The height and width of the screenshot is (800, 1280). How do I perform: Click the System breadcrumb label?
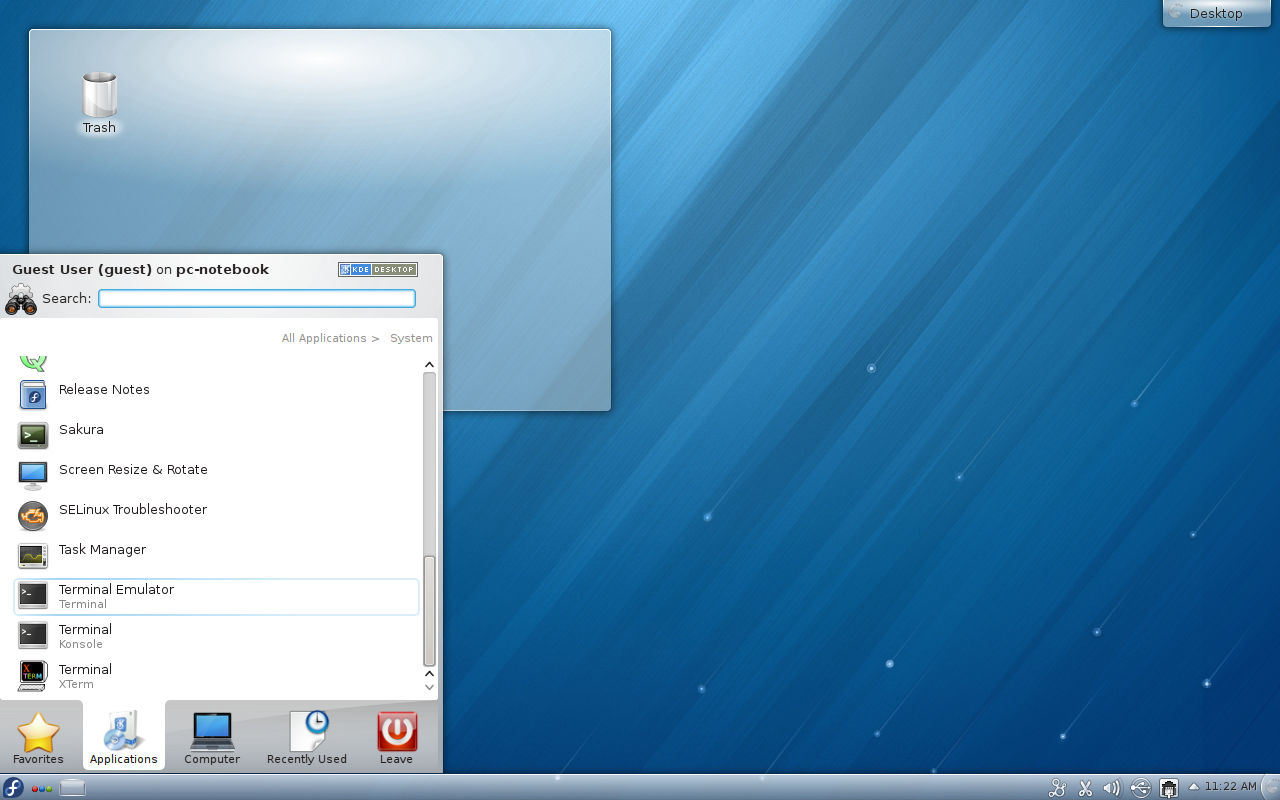coord(411,338)
